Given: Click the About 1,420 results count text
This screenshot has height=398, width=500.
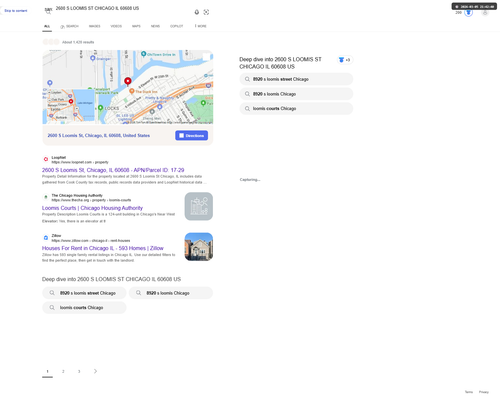Looking at the screenshot, I should point(78,42).
